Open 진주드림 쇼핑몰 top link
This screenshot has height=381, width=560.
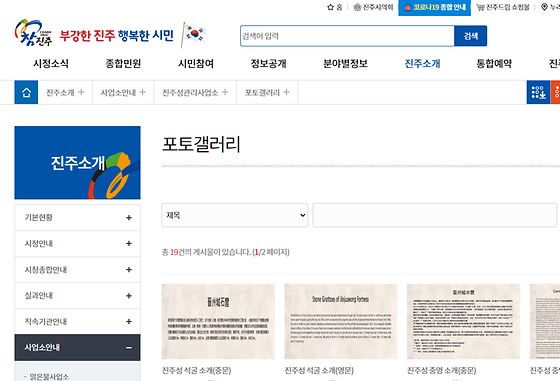(503, 7)
